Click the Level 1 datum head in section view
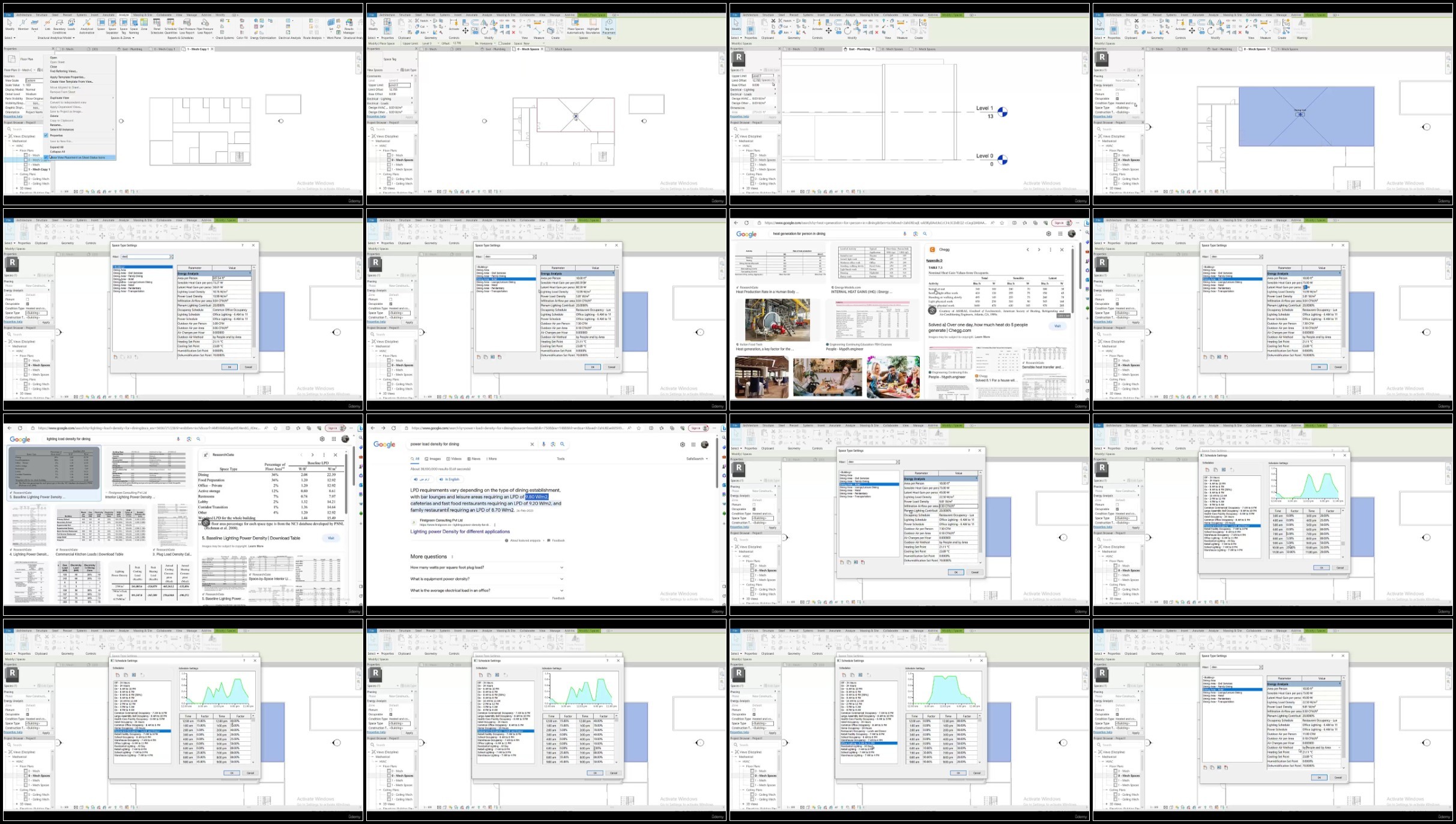1456x824 pixels. coord(1002,112)
